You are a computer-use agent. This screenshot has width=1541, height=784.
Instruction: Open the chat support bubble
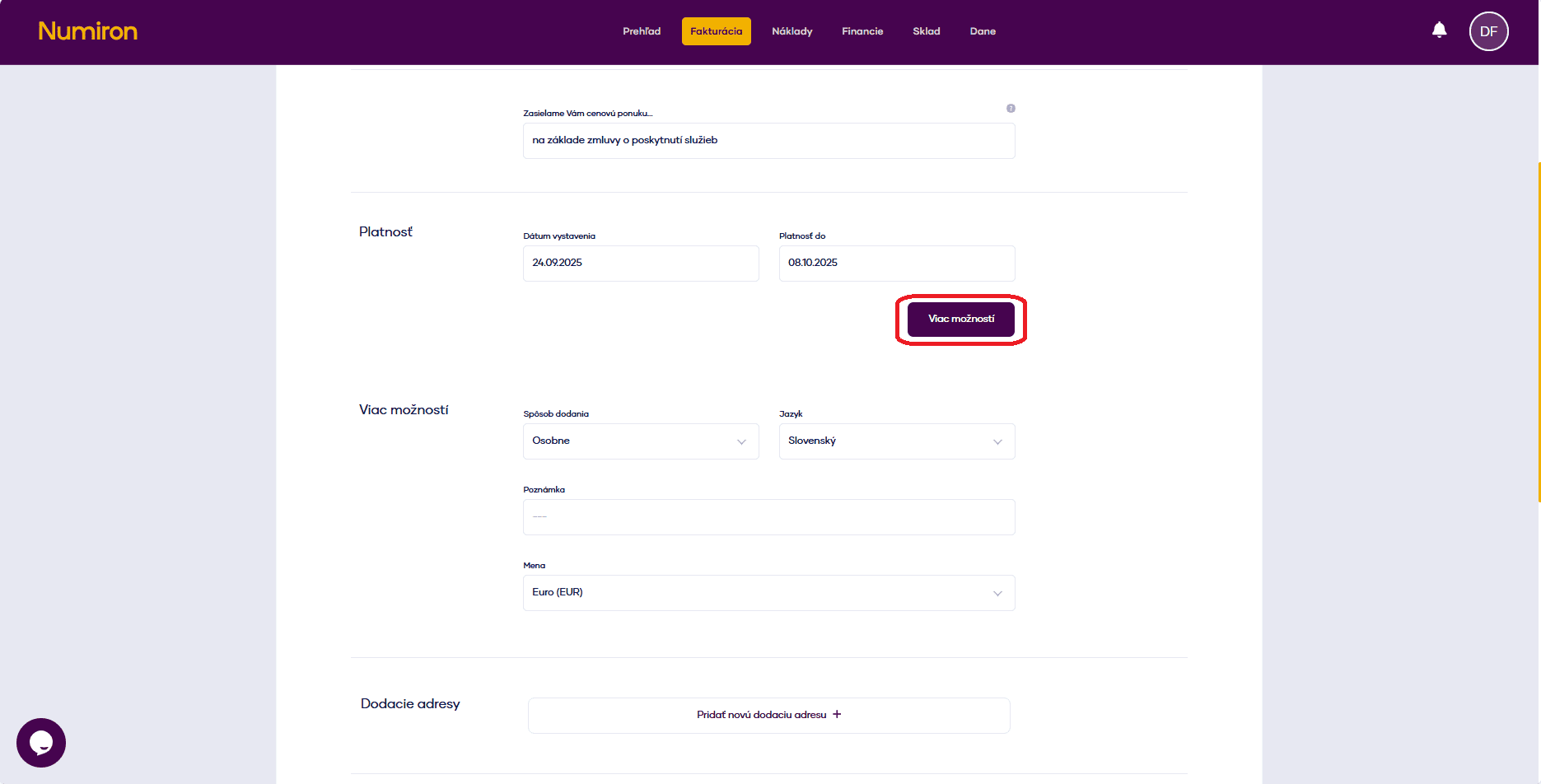coord(41,743)
